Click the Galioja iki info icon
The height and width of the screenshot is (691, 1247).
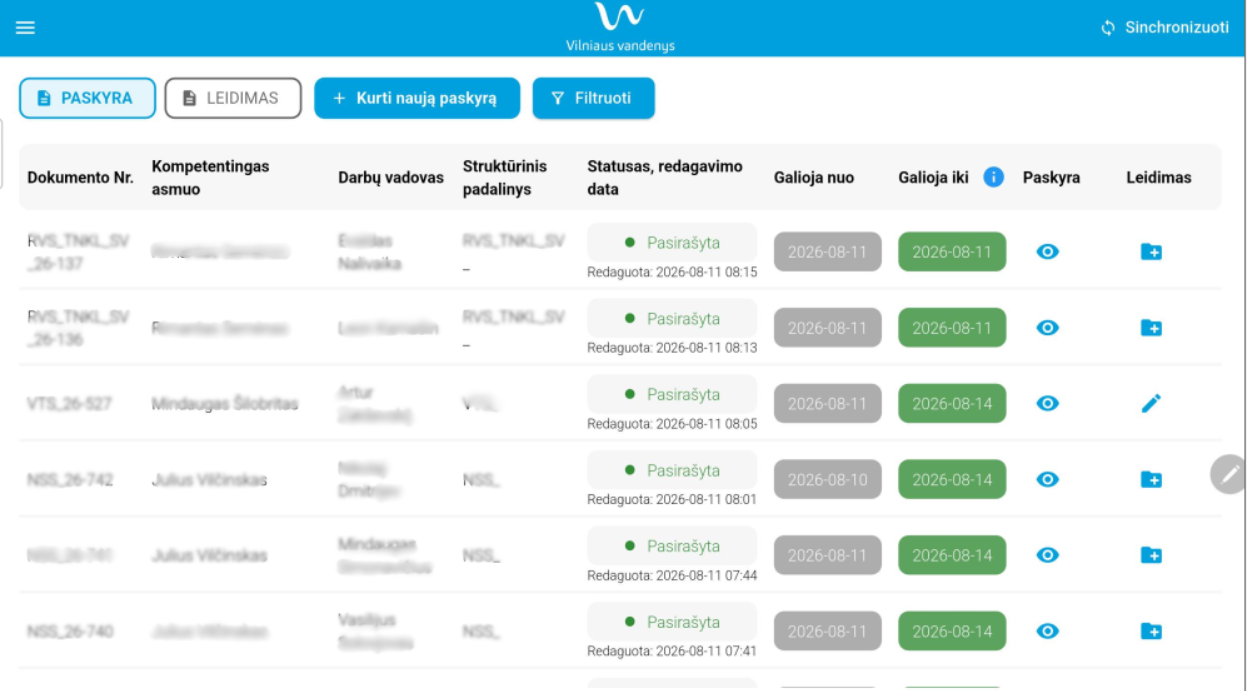(993, 177)
